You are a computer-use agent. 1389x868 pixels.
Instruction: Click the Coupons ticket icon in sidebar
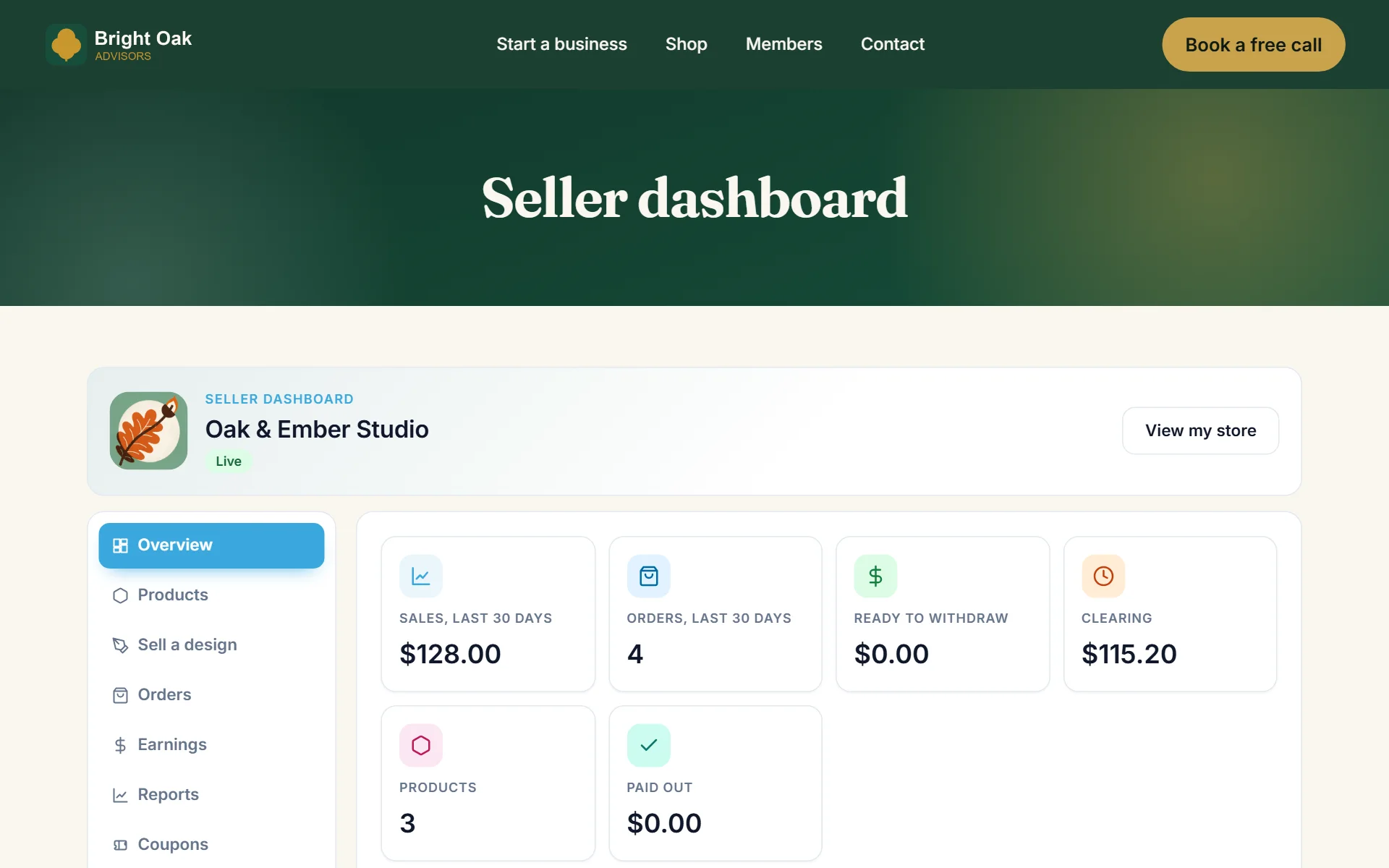tap(120, 845)
